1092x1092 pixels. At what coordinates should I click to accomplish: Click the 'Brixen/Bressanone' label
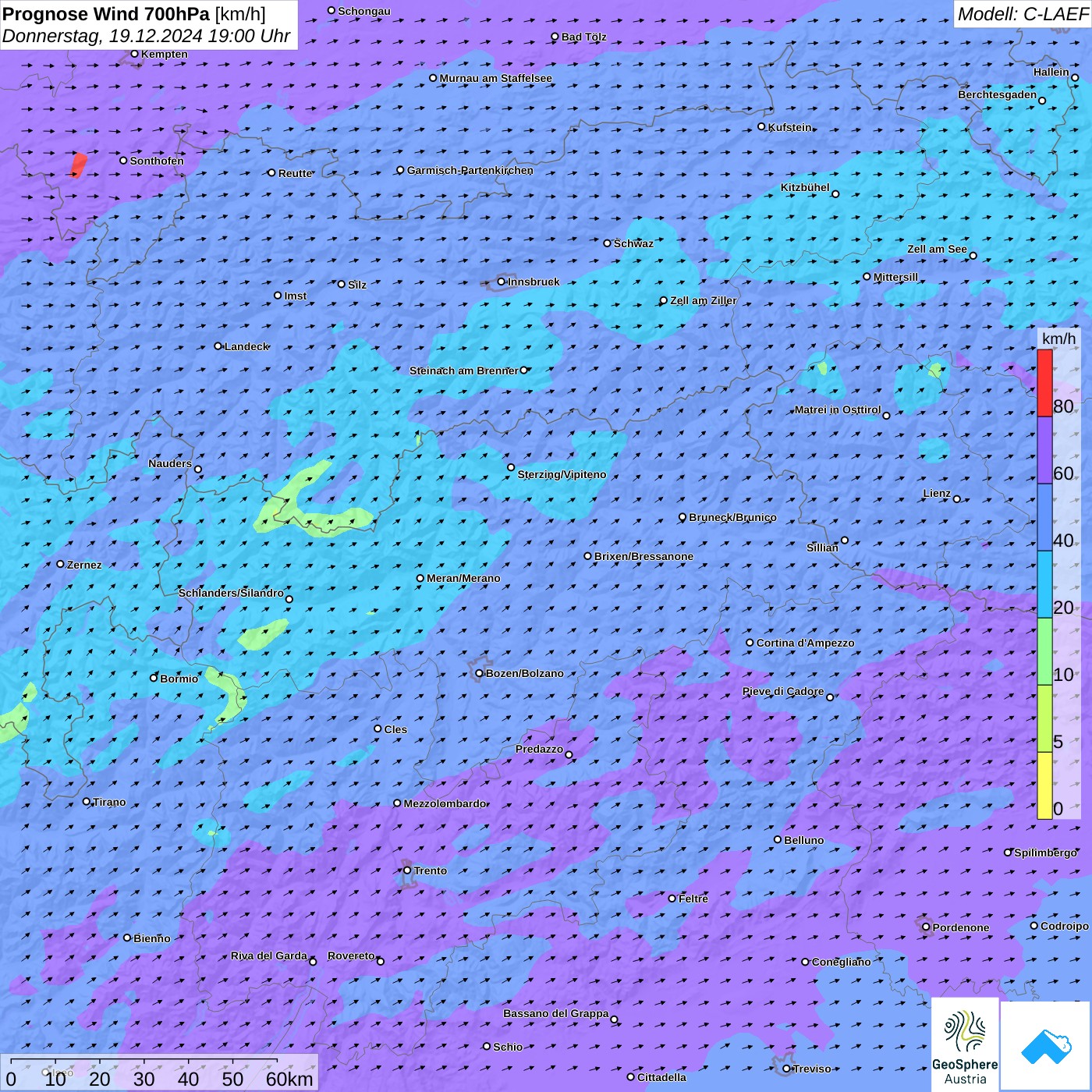click(x=643, y=556)
